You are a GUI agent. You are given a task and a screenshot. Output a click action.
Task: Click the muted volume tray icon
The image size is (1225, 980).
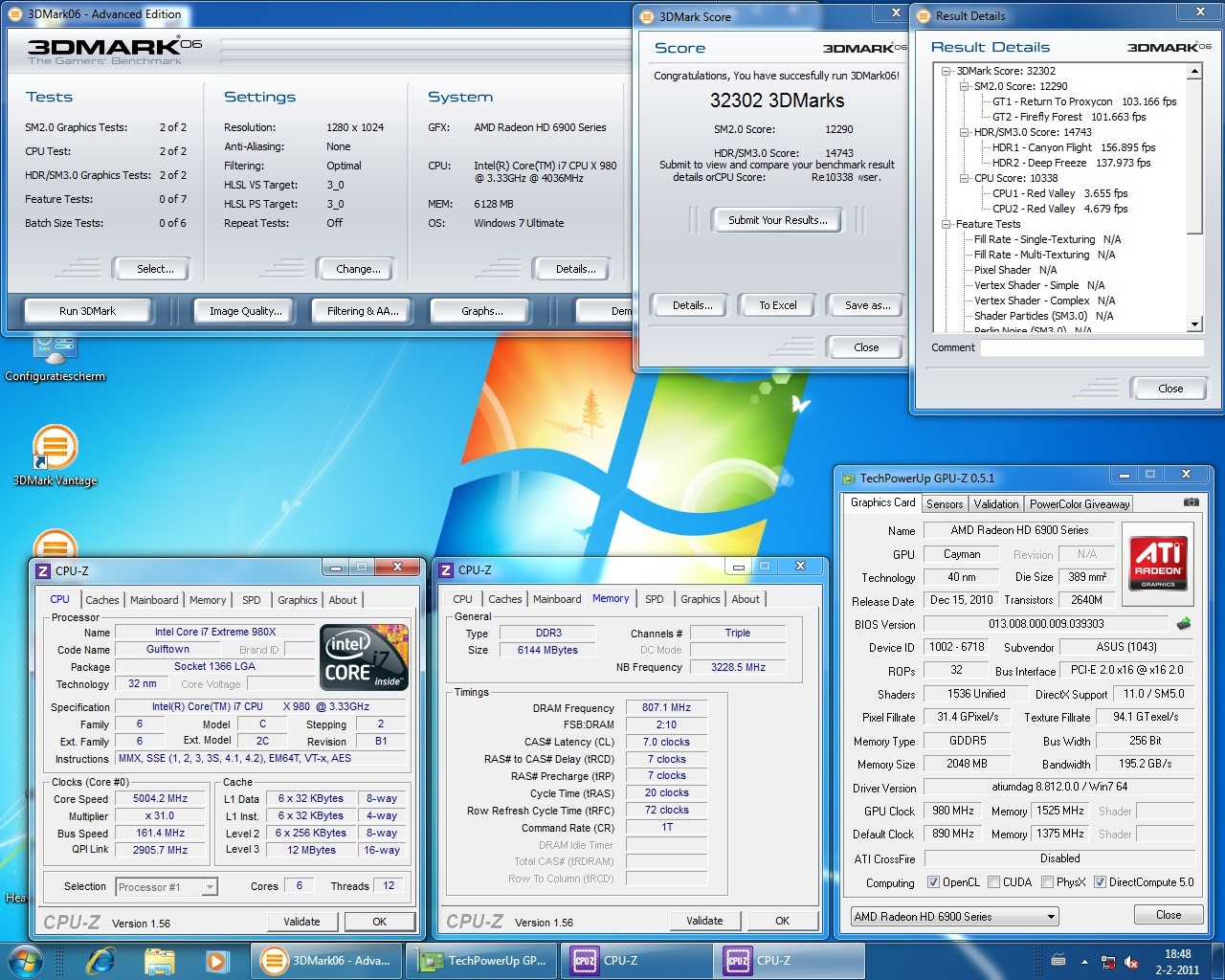pyautogui.click(x=1131, y=962)
